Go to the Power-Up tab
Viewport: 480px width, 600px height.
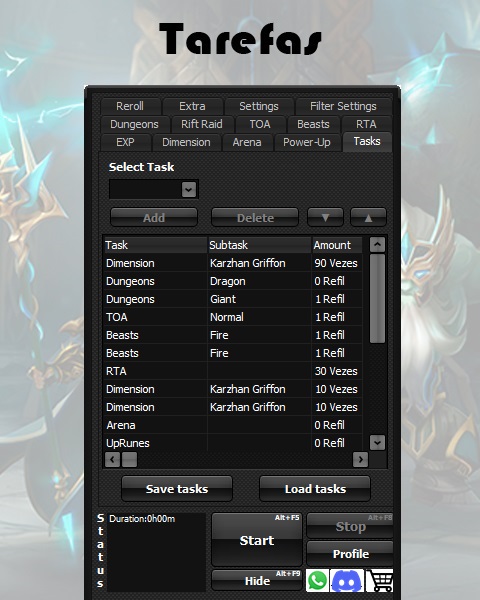click(307, 142)
